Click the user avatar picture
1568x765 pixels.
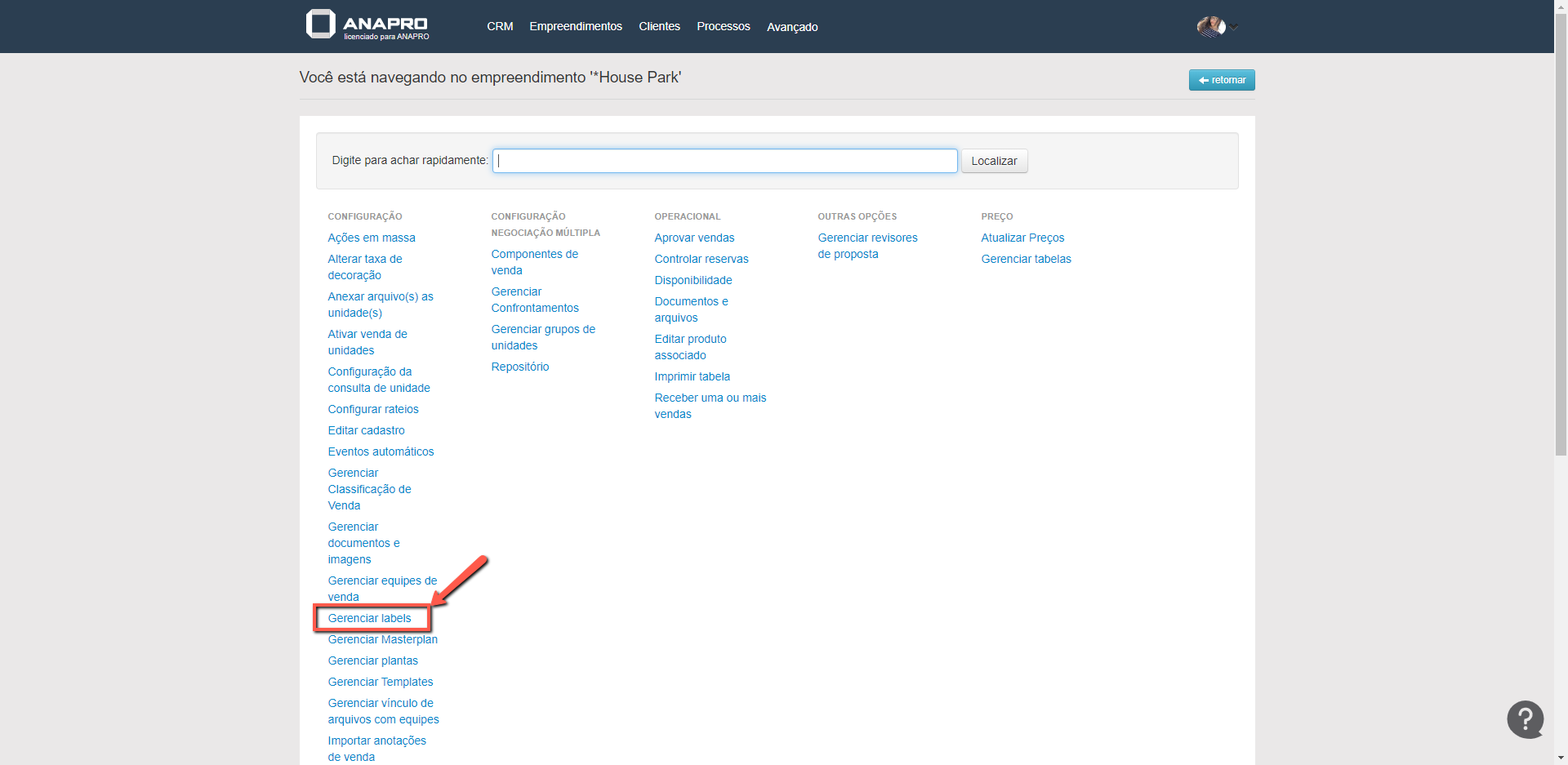1210,27
